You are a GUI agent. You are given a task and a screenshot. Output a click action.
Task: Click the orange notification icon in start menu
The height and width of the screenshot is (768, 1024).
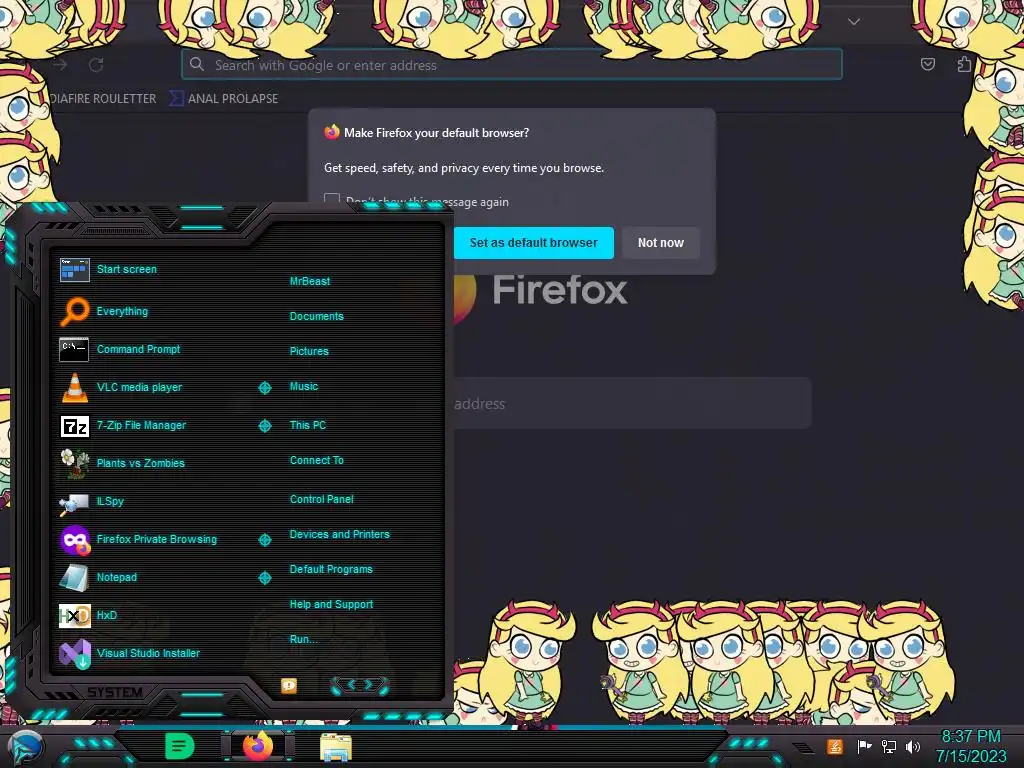point(289,685)
